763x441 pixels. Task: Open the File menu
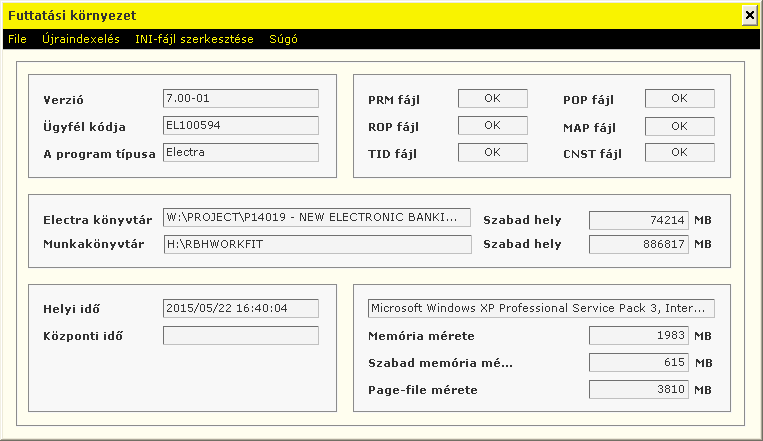pyautogui.click(x=18, y=39)
